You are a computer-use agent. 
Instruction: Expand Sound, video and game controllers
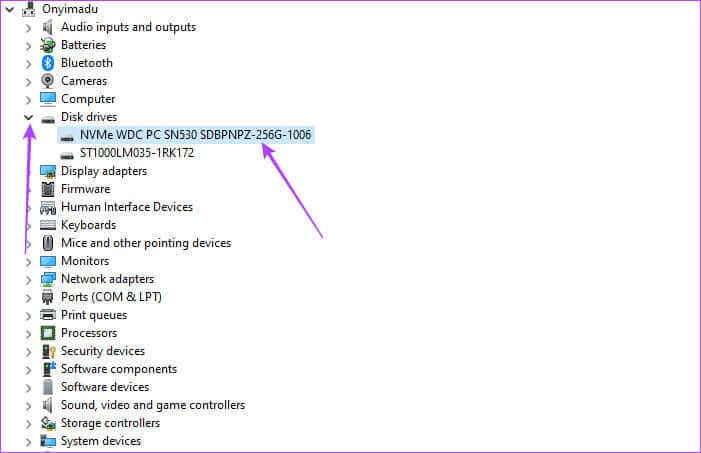(28, 406)
